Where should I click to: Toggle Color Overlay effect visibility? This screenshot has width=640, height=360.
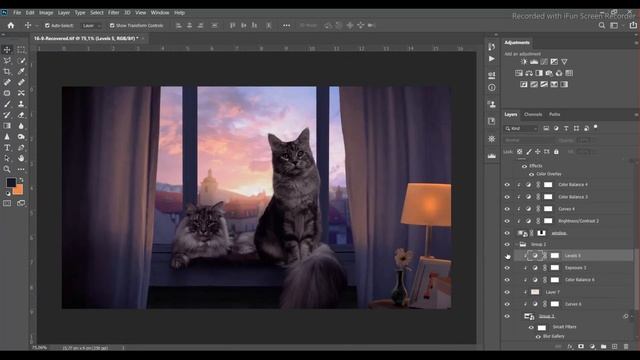click(531, 174)
